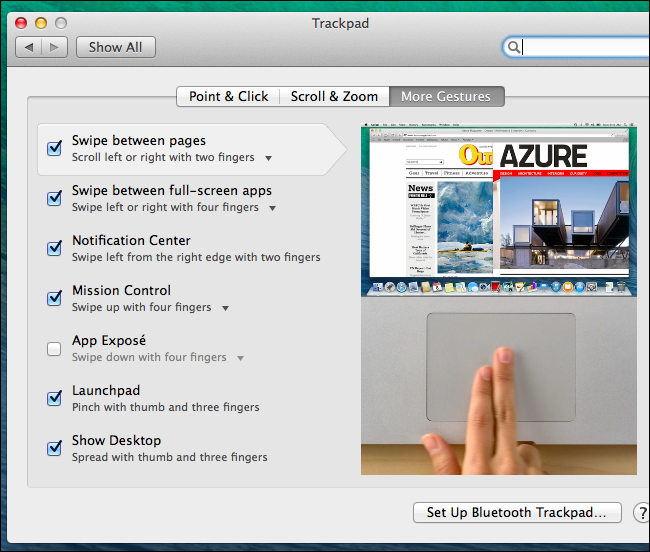Select the 'Launchpad' gesture label

106,390
